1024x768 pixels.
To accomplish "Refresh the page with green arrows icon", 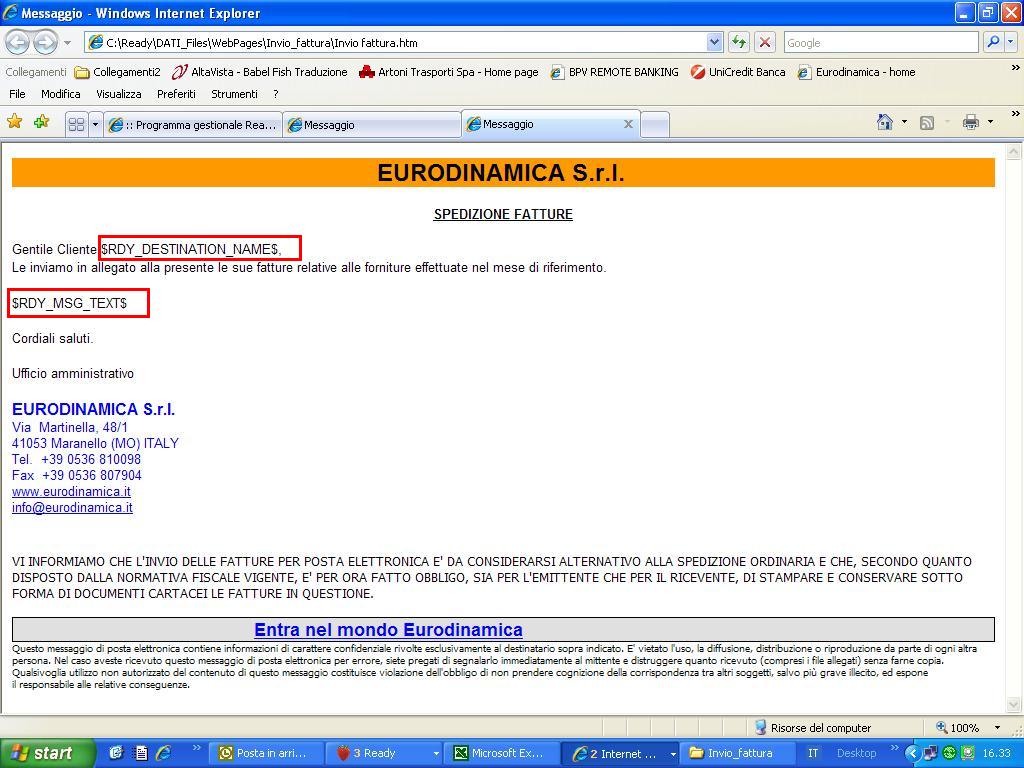I will click(739, 43).
